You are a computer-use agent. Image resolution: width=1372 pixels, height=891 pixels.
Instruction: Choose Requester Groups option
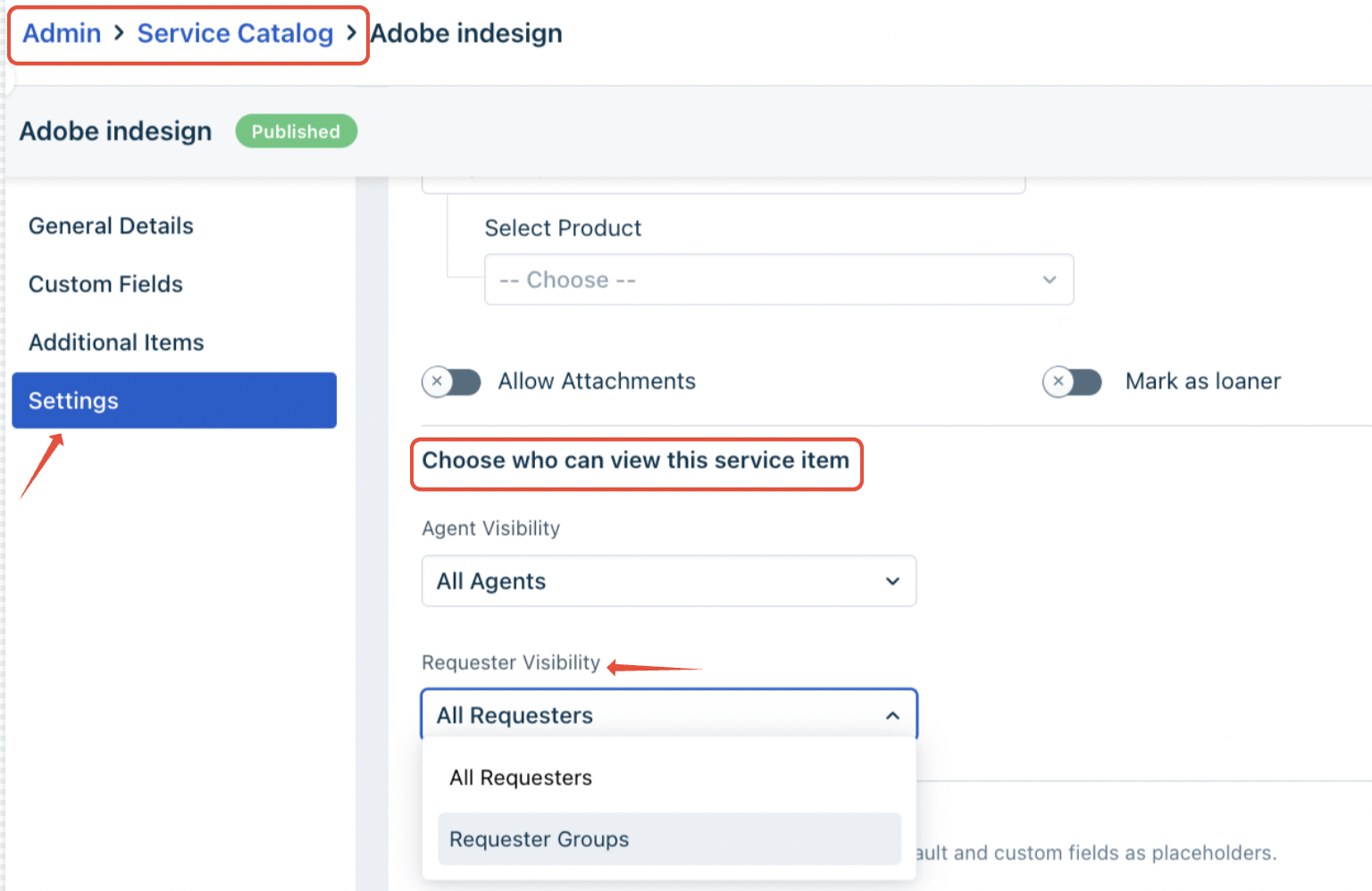pyautogui.click(x=669, y=839)
